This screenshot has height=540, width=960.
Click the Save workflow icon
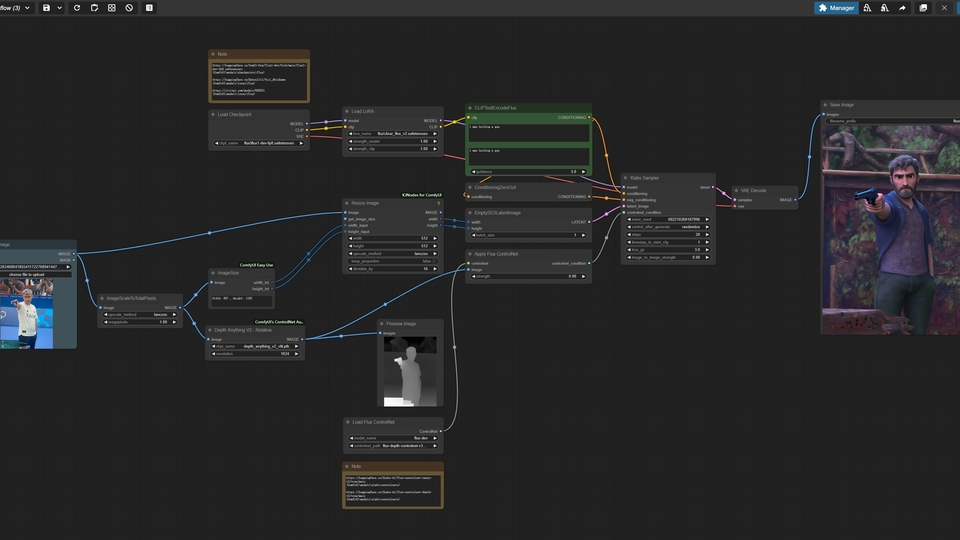[46, 8]
